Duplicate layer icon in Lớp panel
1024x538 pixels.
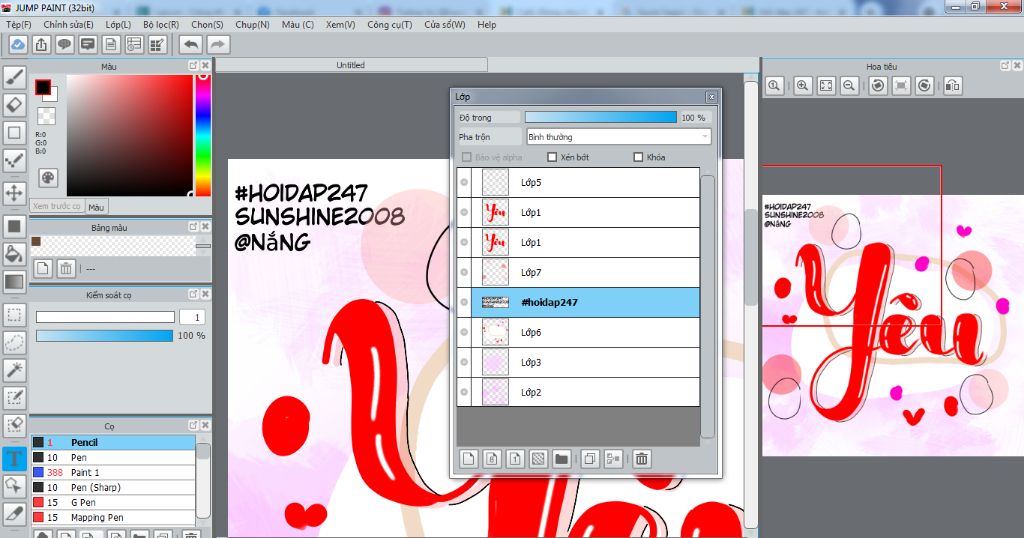(x=590, y=459)
